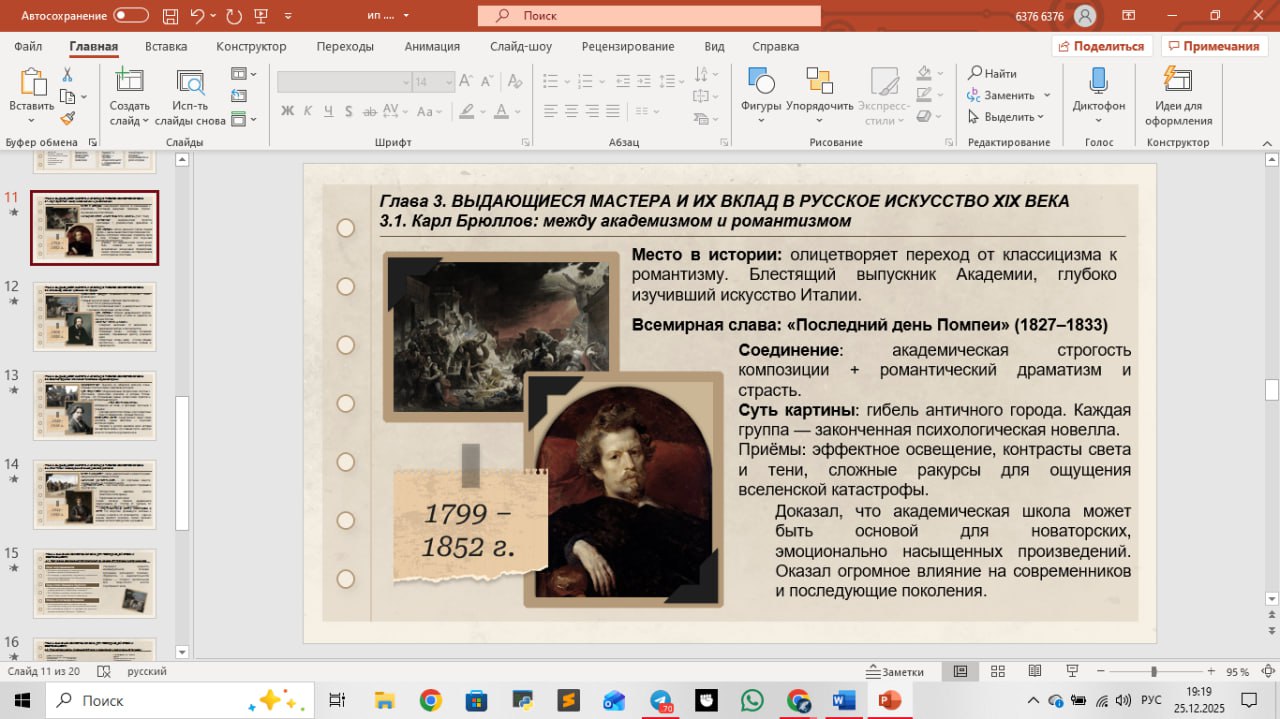Click Fit slide to window icon
Image resolution: width=1280 pixels, height=719 pixels.
[x=1268, y=671]
